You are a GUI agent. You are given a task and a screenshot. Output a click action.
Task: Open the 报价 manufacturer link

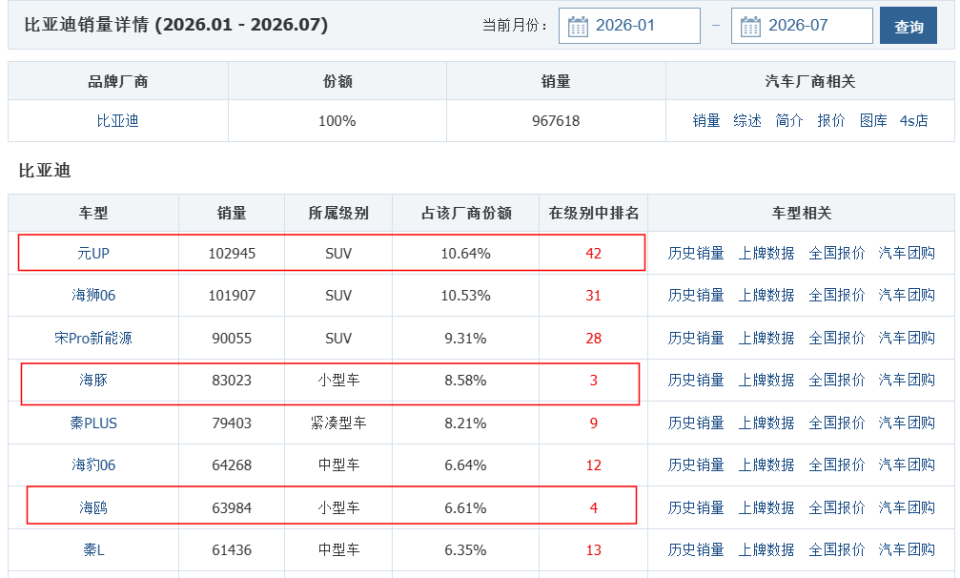coord(831,121)
